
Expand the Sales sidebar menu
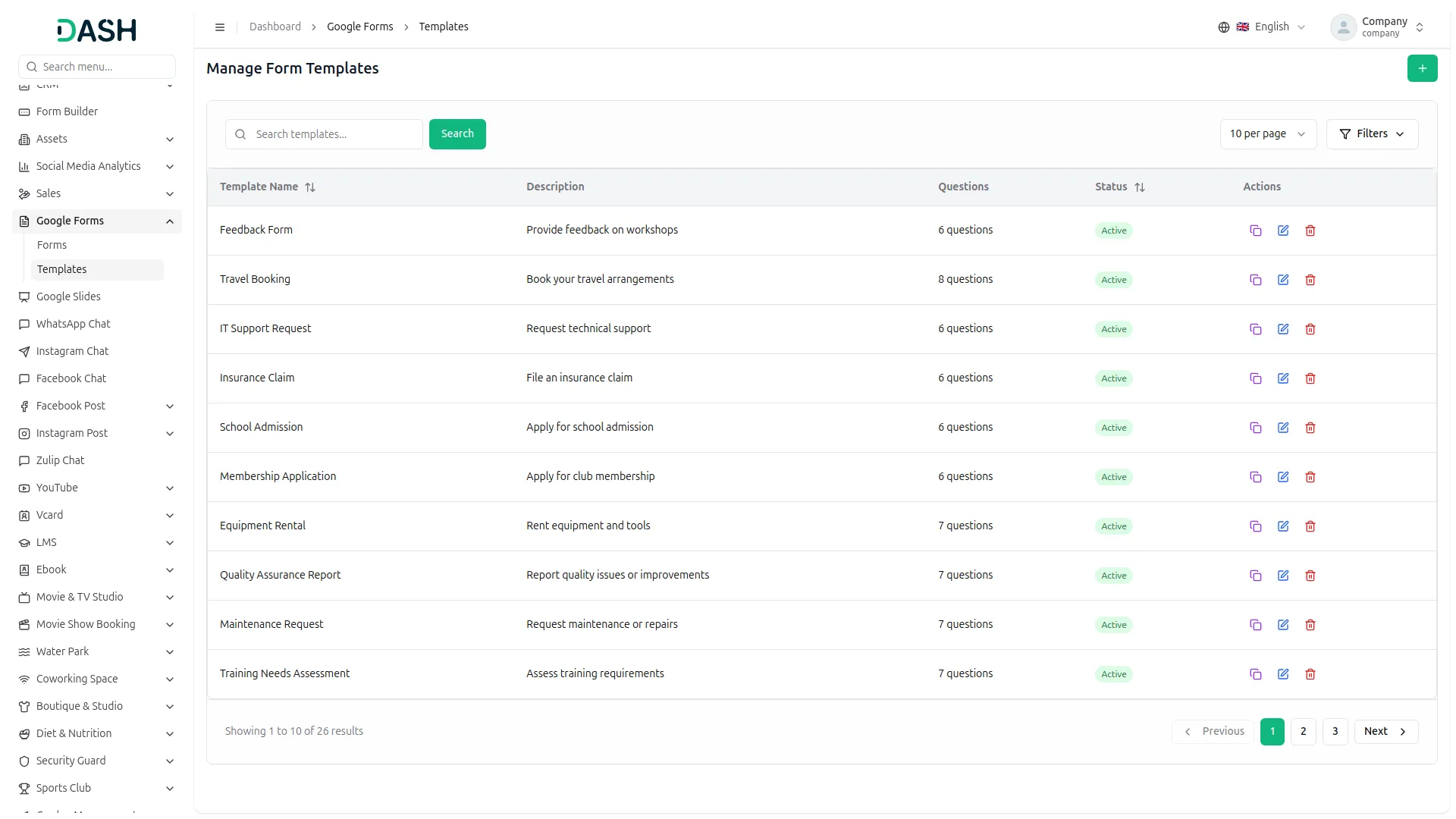97,193
